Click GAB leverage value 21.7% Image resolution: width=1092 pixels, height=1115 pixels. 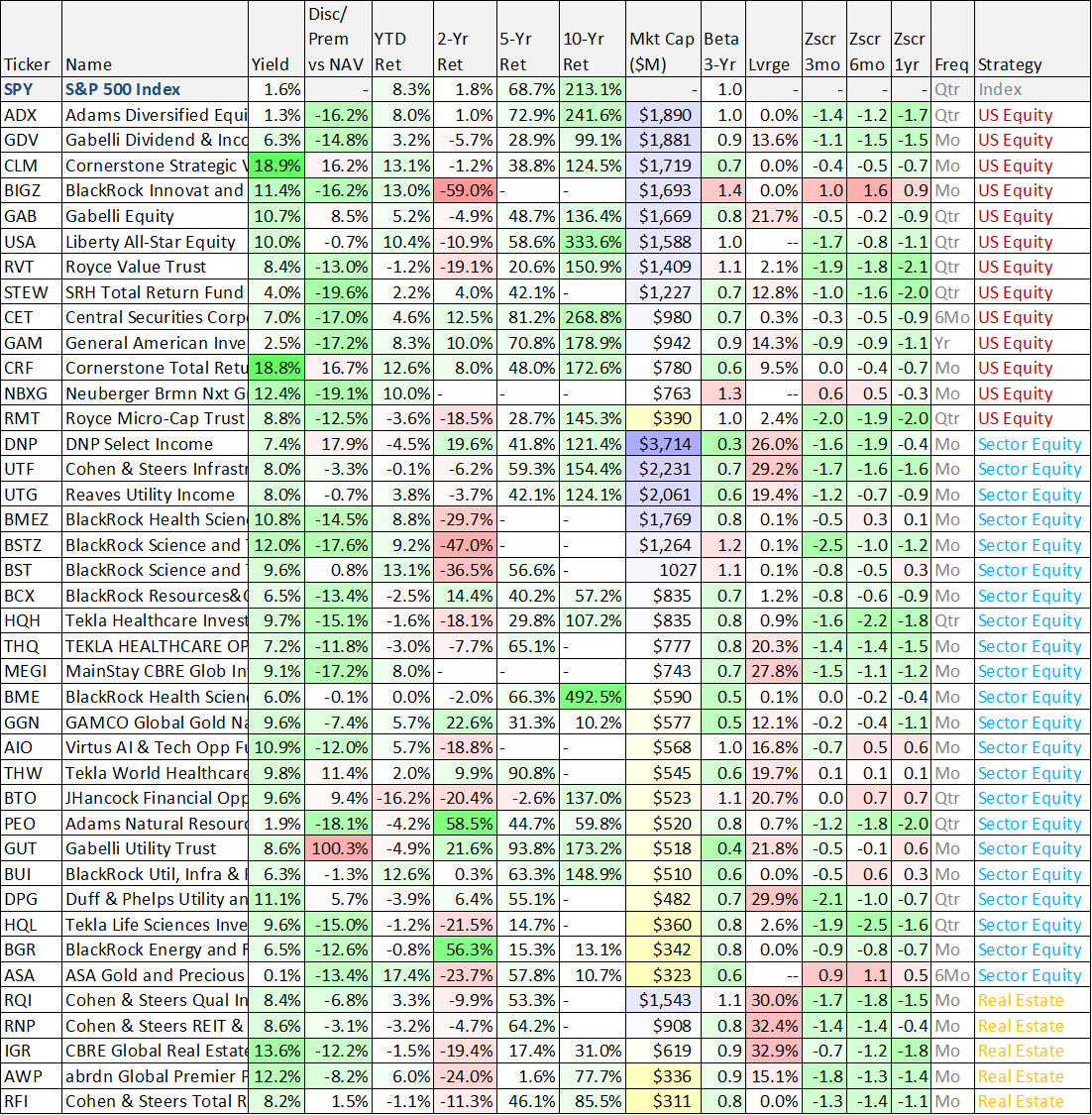coord(773,216)
